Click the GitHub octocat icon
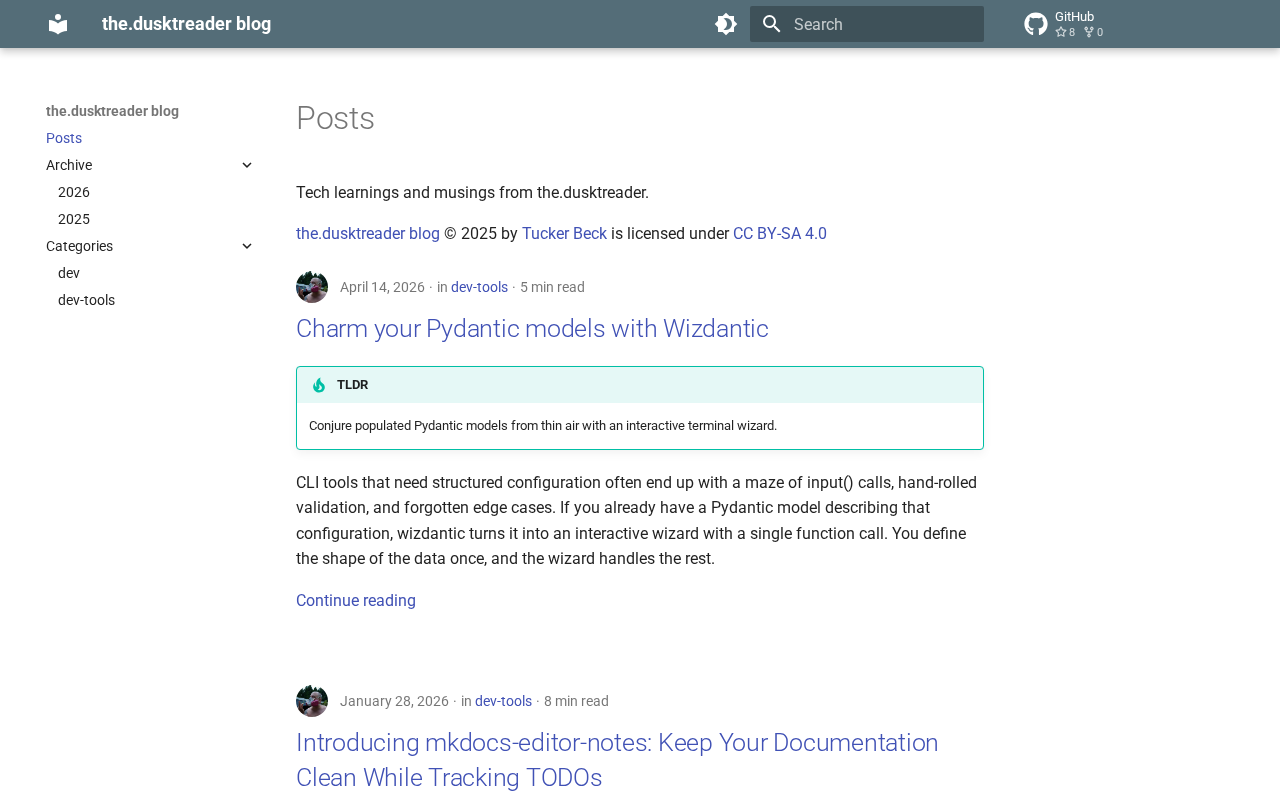This screenshot has width=1280, height=800. click(1036, 24)
